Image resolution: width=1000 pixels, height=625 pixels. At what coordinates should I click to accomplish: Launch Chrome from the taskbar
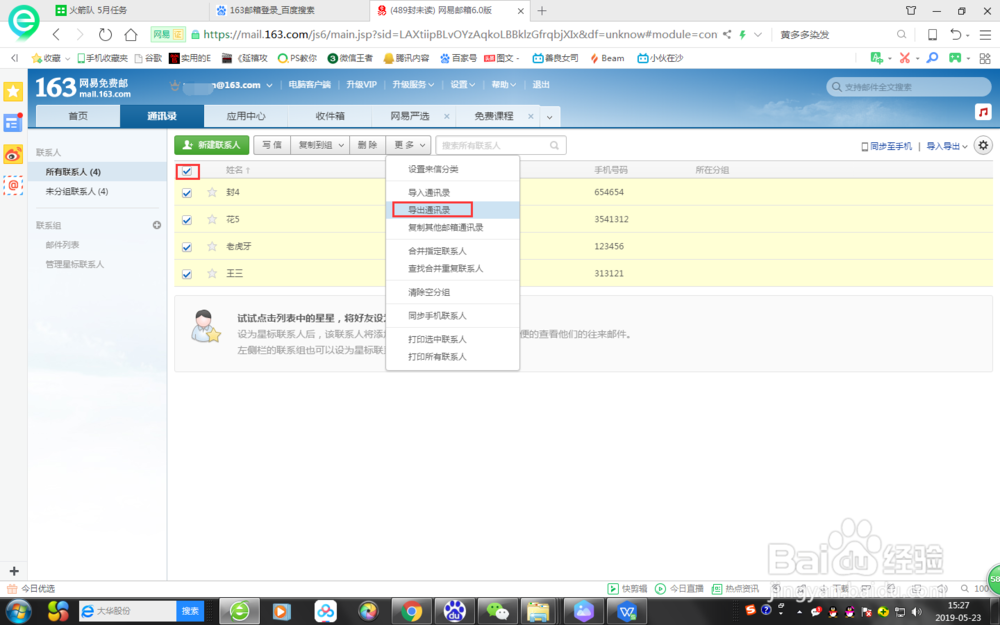411,611
